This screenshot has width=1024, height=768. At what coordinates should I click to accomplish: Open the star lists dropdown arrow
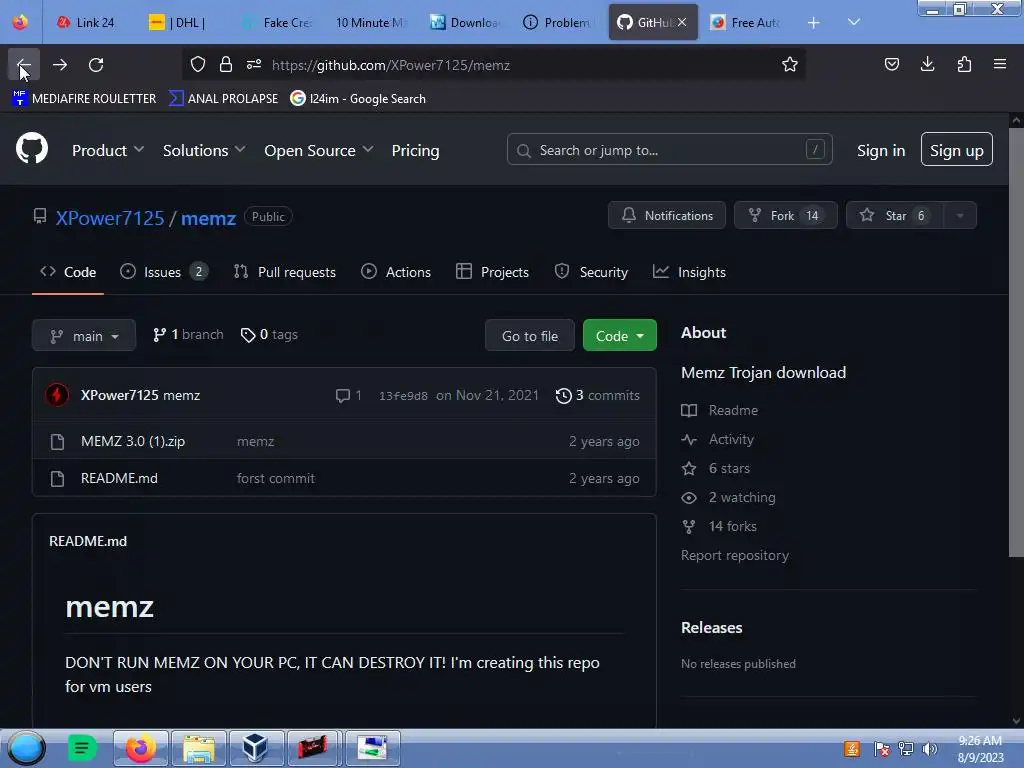pos(960,216)
